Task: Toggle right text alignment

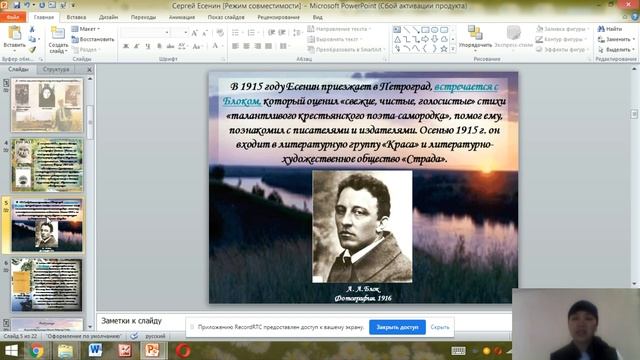Action: click(x=258, y=46)
